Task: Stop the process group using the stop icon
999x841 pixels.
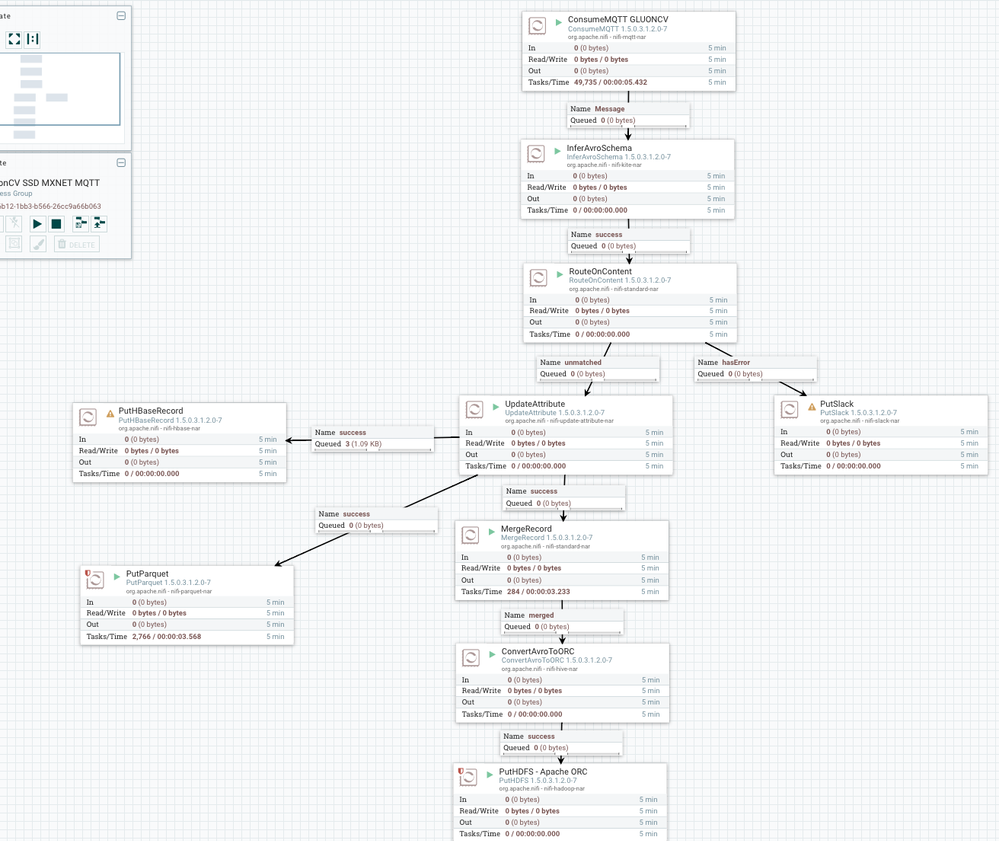Action: [x=56, y=224]
